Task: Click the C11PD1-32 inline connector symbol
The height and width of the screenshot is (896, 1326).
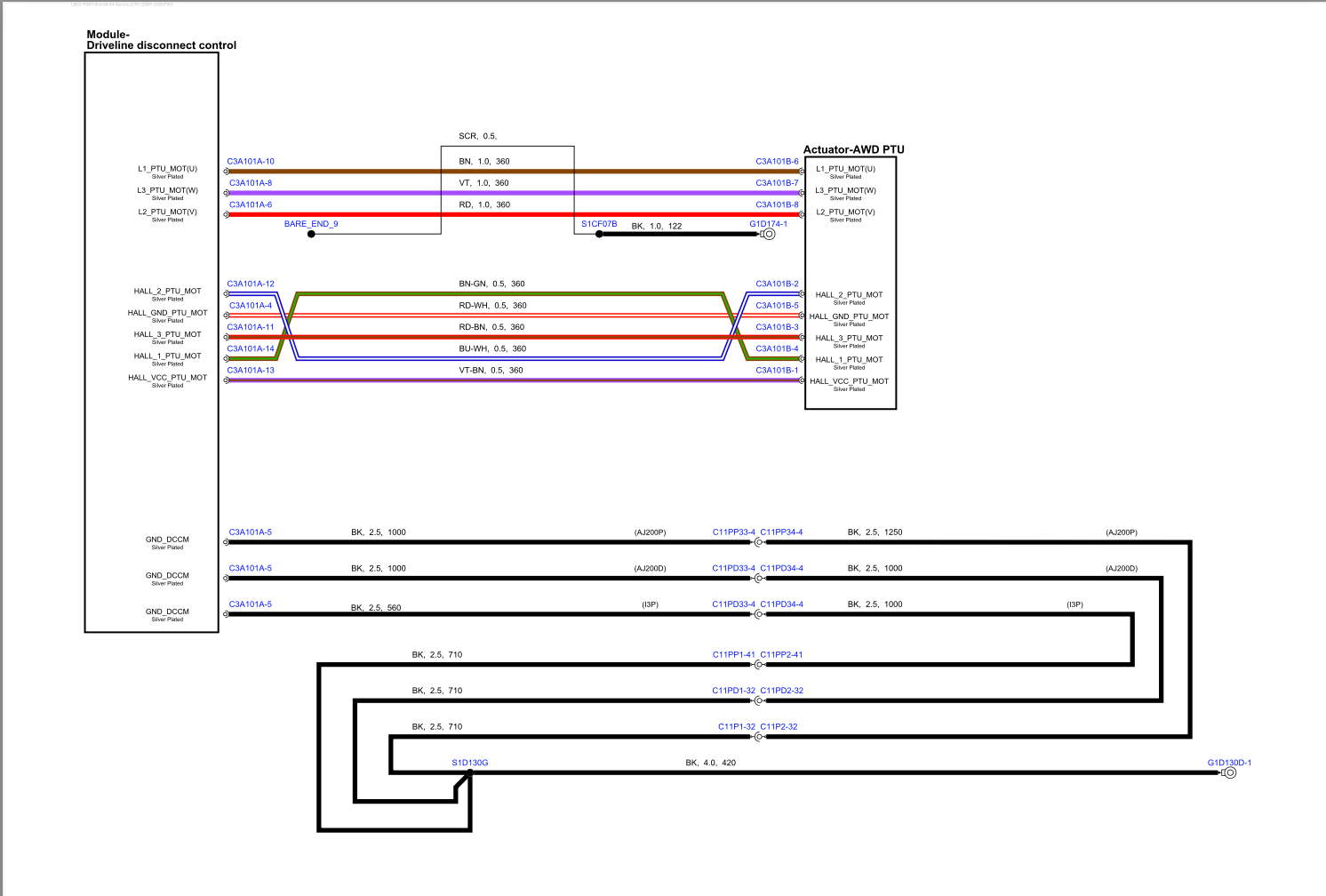Action: point(758,700)
